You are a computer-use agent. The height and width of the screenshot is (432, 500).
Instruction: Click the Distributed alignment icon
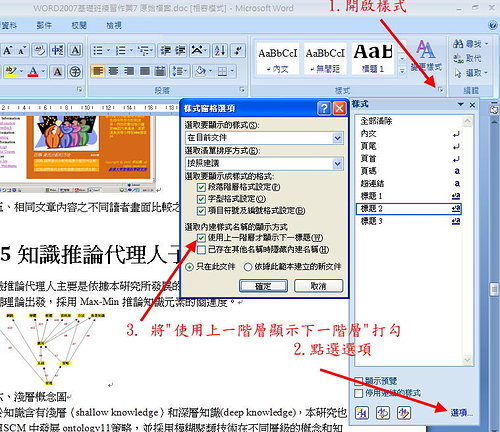tap(160, 71)
